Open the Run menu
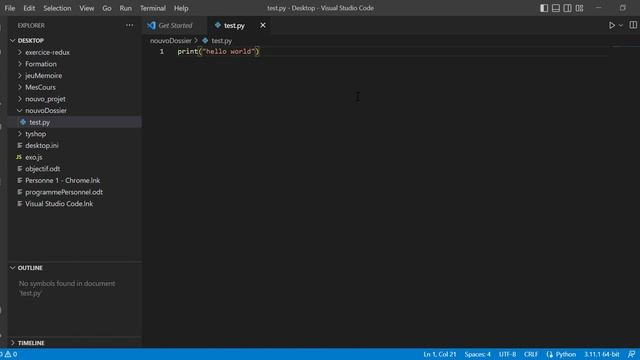The height and width of the screenshot is (360, 640). point(126,8)
